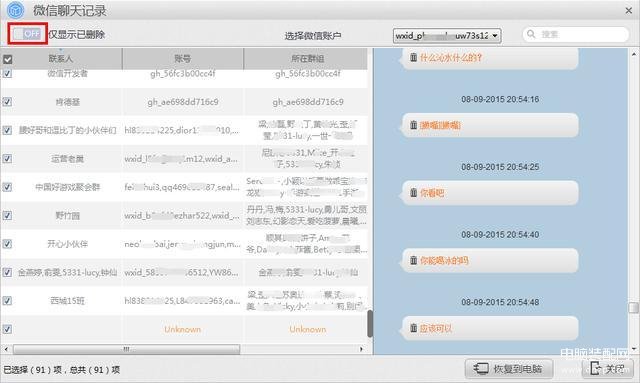Close the 微信聊天记录 window
The width and height of the screenshot is (640, 383).
click(x=629, y=11)
